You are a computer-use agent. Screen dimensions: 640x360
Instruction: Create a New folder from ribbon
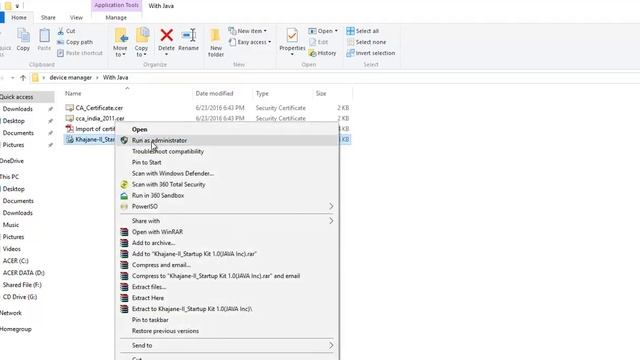pyautogui.click(x=216, y=42)
